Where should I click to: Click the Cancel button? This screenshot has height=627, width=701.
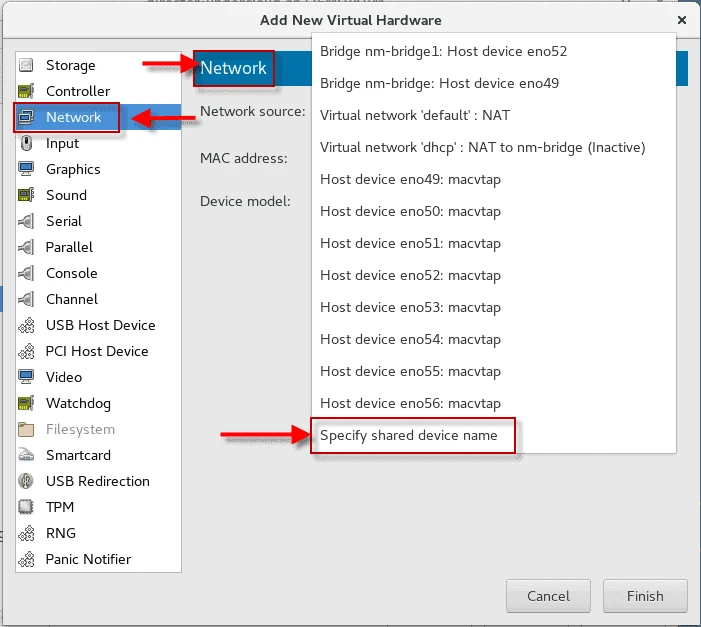[548, 596]
